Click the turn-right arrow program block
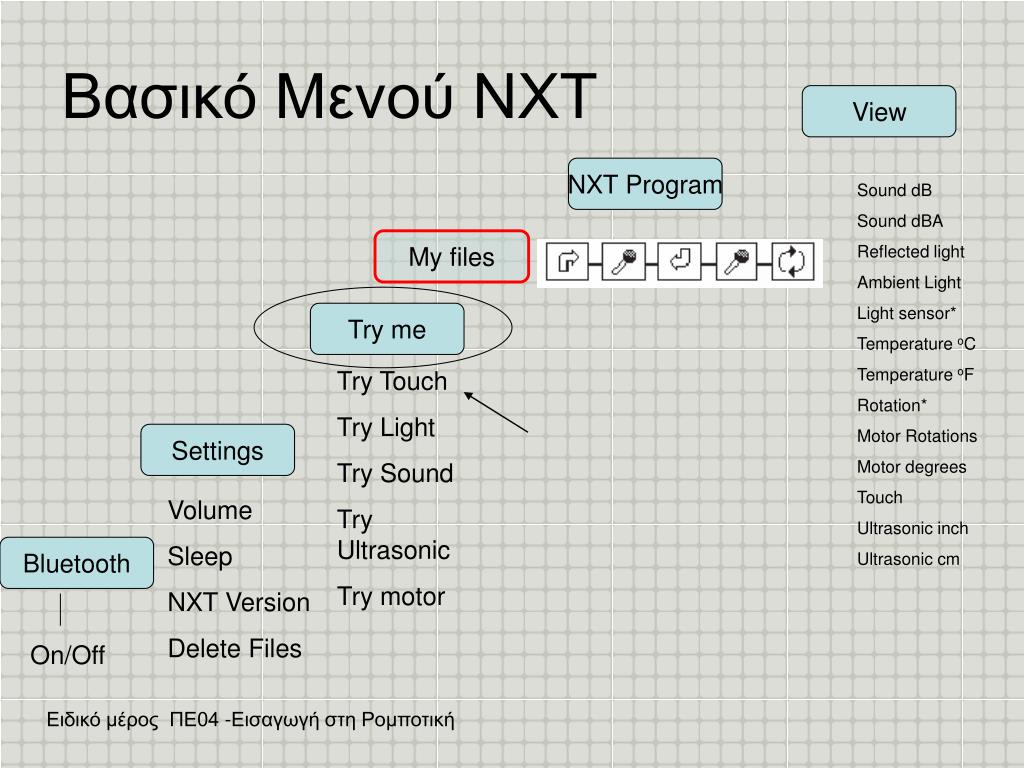The width and height of the screenshot is (1024, 768). point(567,261)
